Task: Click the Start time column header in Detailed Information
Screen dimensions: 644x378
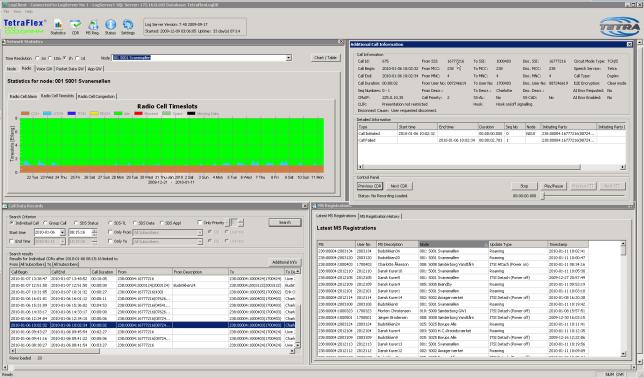Action: coord(417,127)
